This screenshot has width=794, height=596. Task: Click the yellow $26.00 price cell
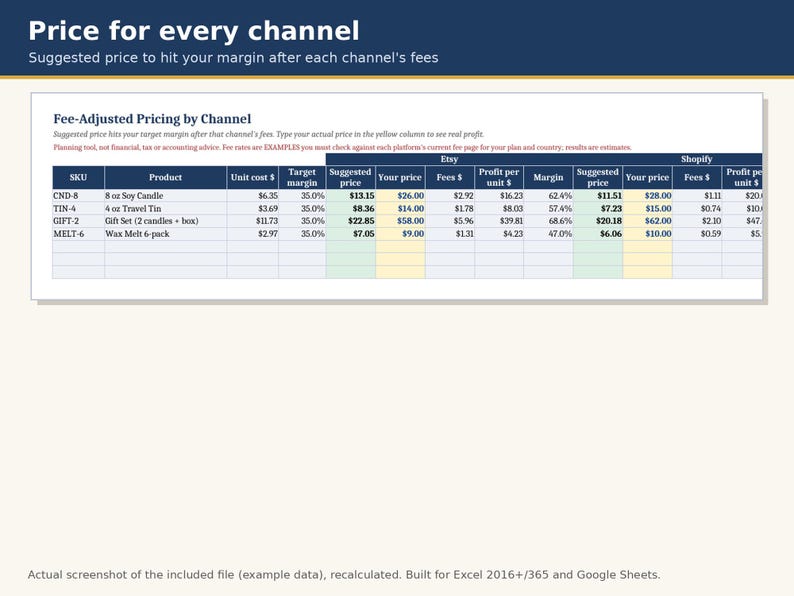coord(400,195)
